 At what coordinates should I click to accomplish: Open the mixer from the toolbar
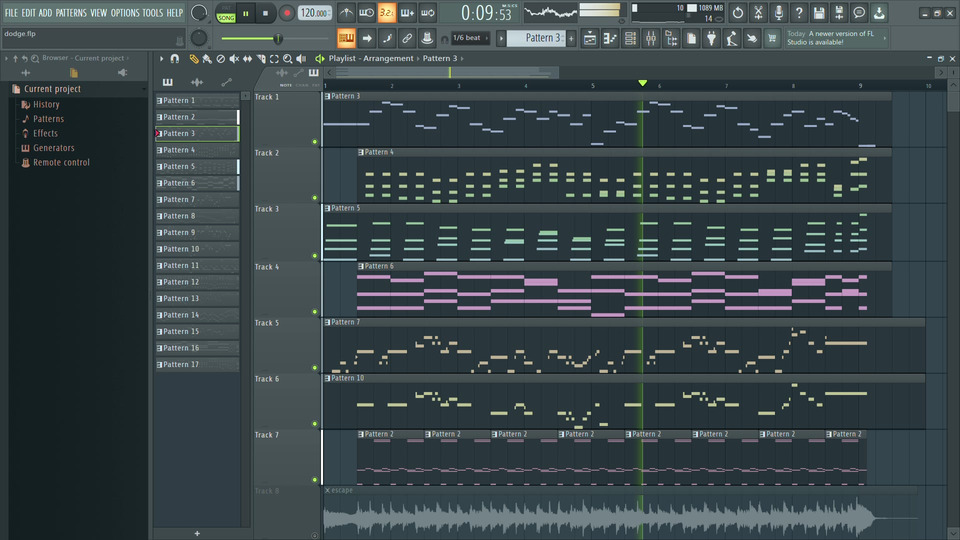pos(651,38)
